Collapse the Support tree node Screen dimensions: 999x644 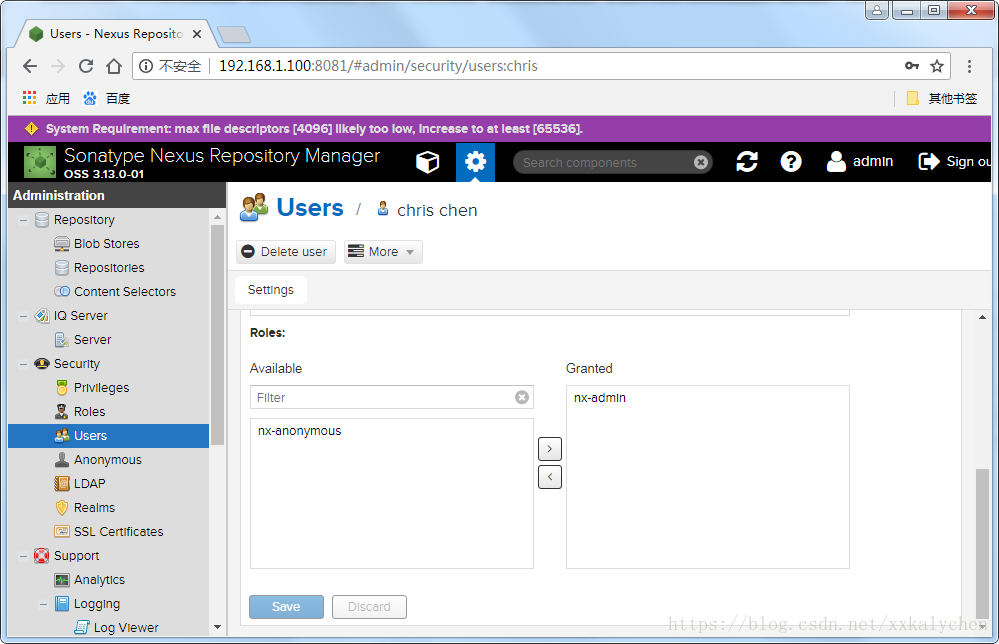[24, 556]
